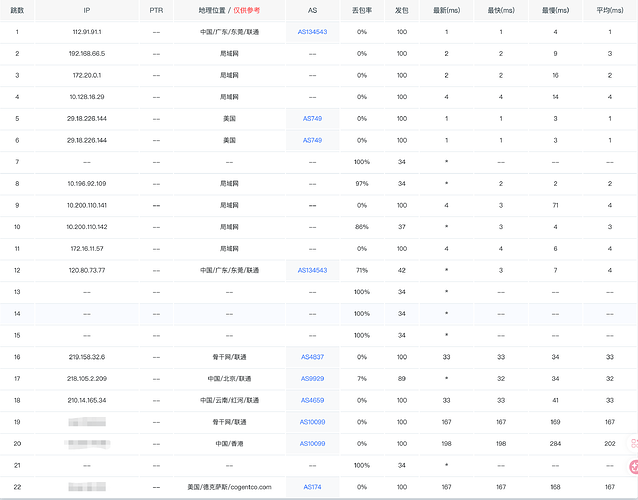Viewport: 638px width, 500px height.
Task: Click the 71 slowest latency in hop 9
Action: click(555, 205)
